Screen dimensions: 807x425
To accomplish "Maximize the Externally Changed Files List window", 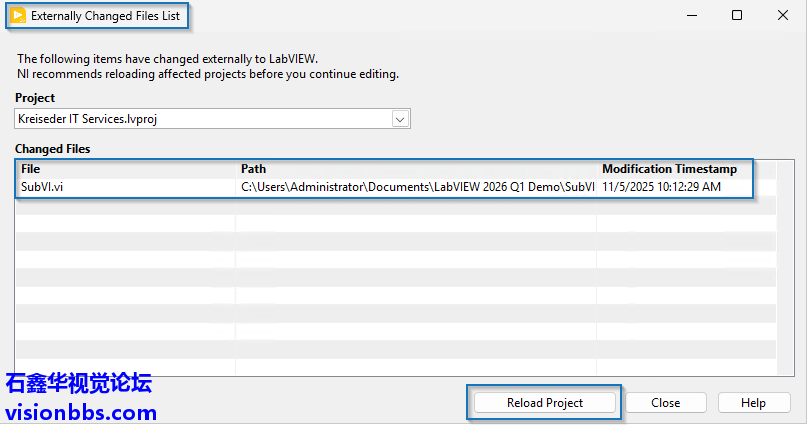I will point(737,16).
